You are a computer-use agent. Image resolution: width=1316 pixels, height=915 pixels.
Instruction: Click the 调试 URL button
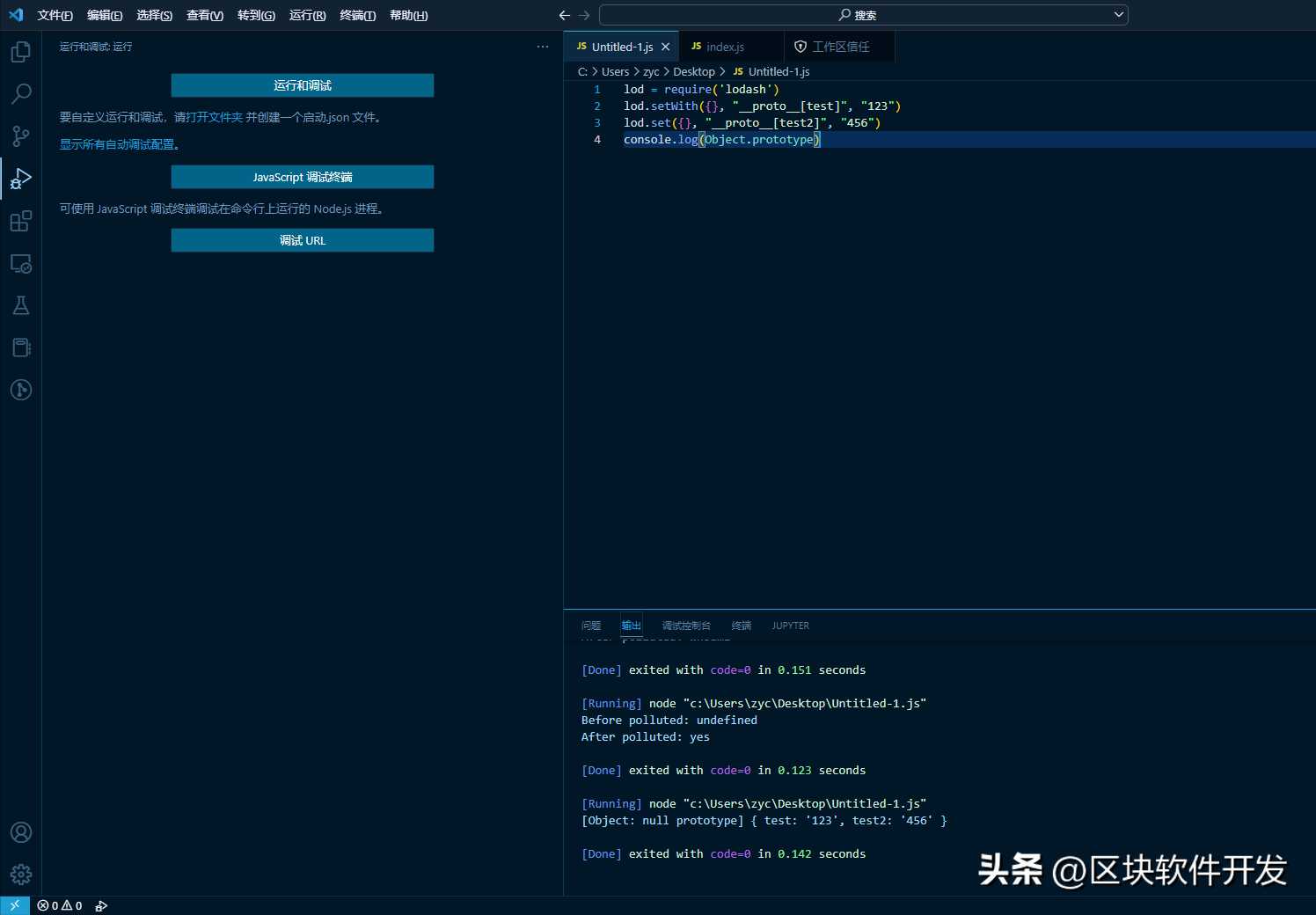pos(302,240)
